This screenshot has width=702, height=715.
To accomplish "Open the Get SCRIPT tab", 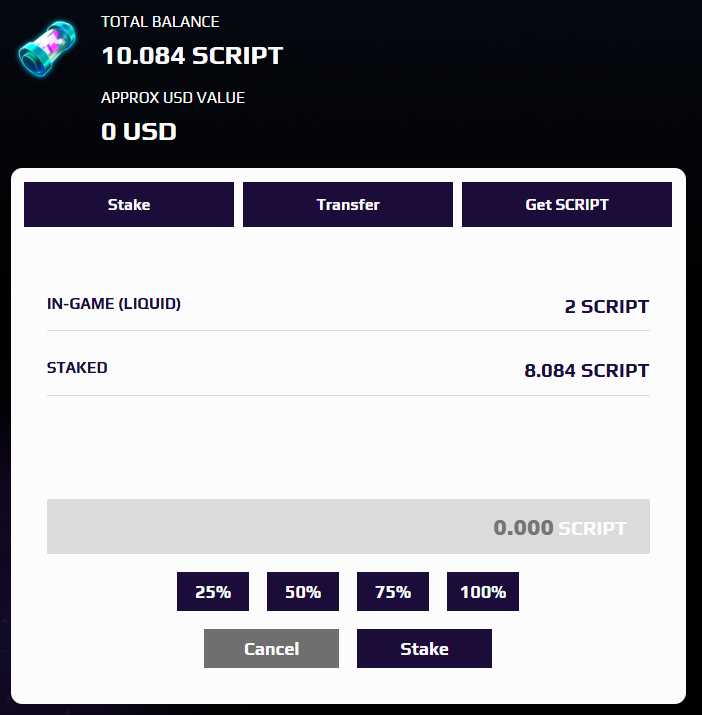I will [567, 204].
